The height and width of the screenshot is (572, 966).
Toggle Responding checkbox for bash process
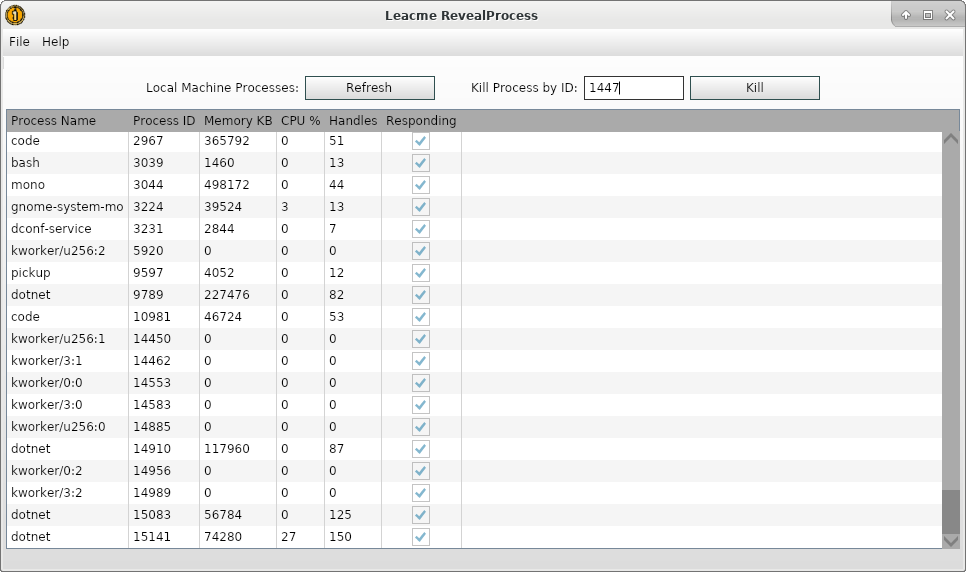click(x=421, y=163)
